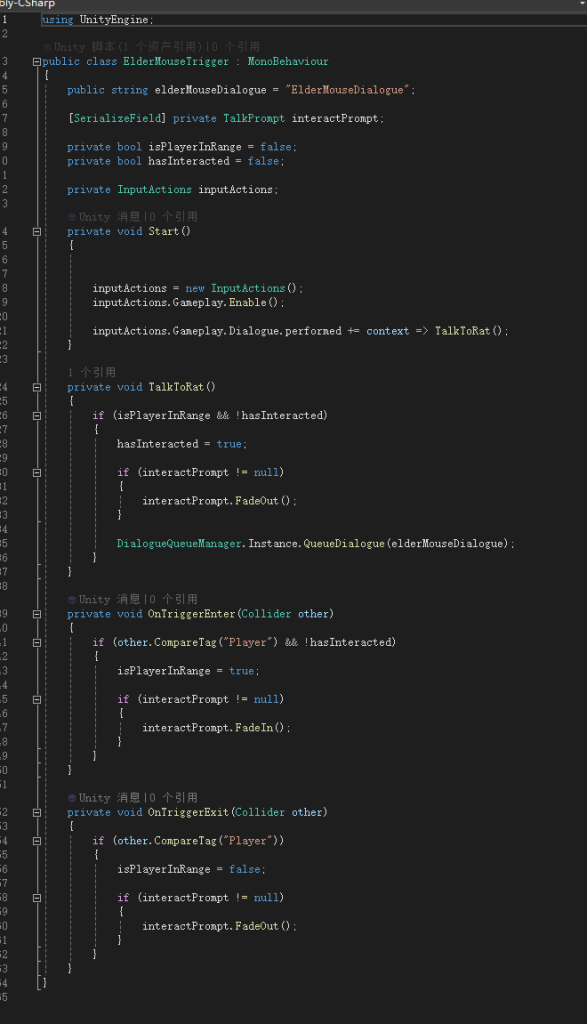Open 'Unity 消息' CodeLens above OnTriggerEnter
Image resolution: width=587 pixels, height=1024 pixels.
109,600
